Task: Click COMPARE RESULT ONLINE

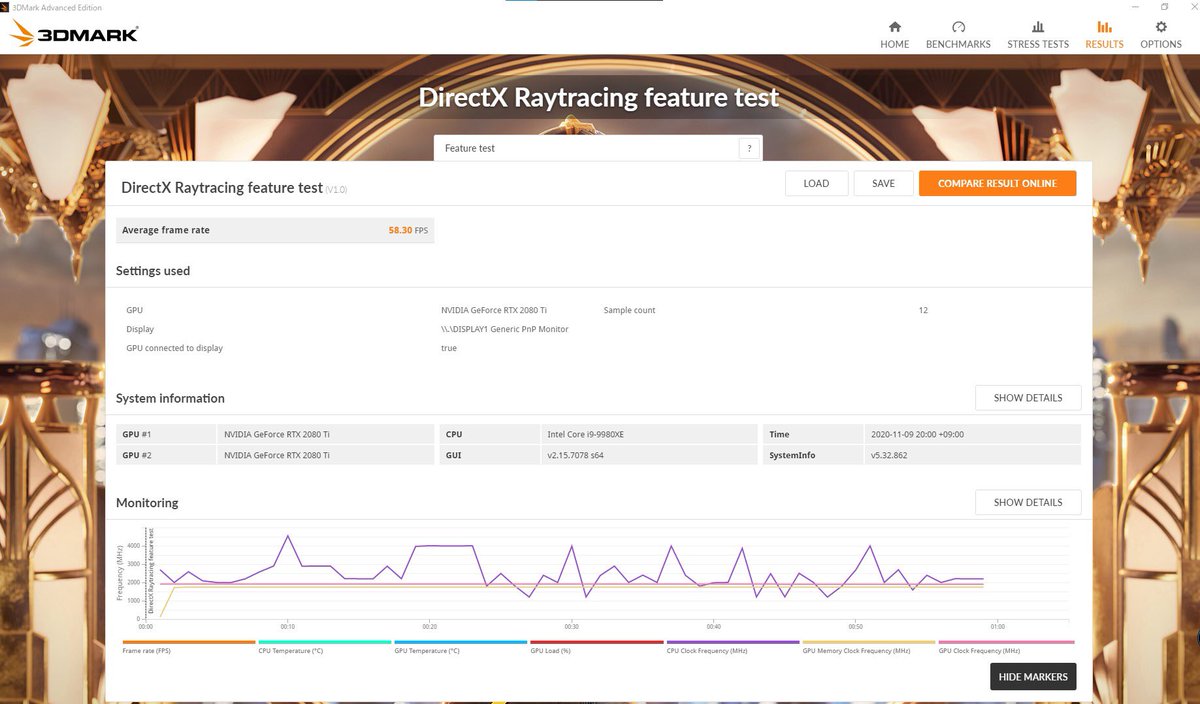Action: click(x=997, y=183)
